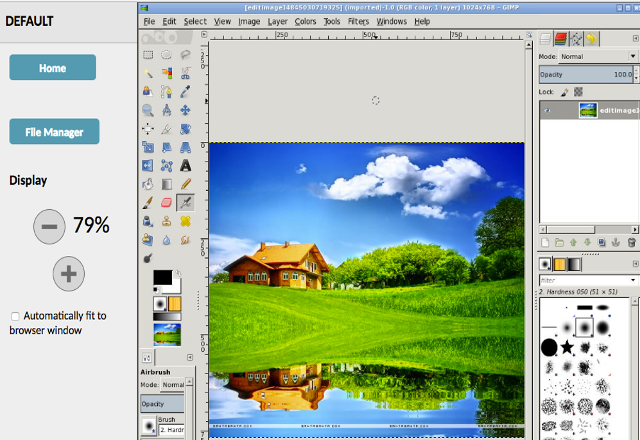Viewport: 640px width, 440px height.
Task: Switch to the Undo History tab
Action: pyautogui.click(x=591, y=39)
